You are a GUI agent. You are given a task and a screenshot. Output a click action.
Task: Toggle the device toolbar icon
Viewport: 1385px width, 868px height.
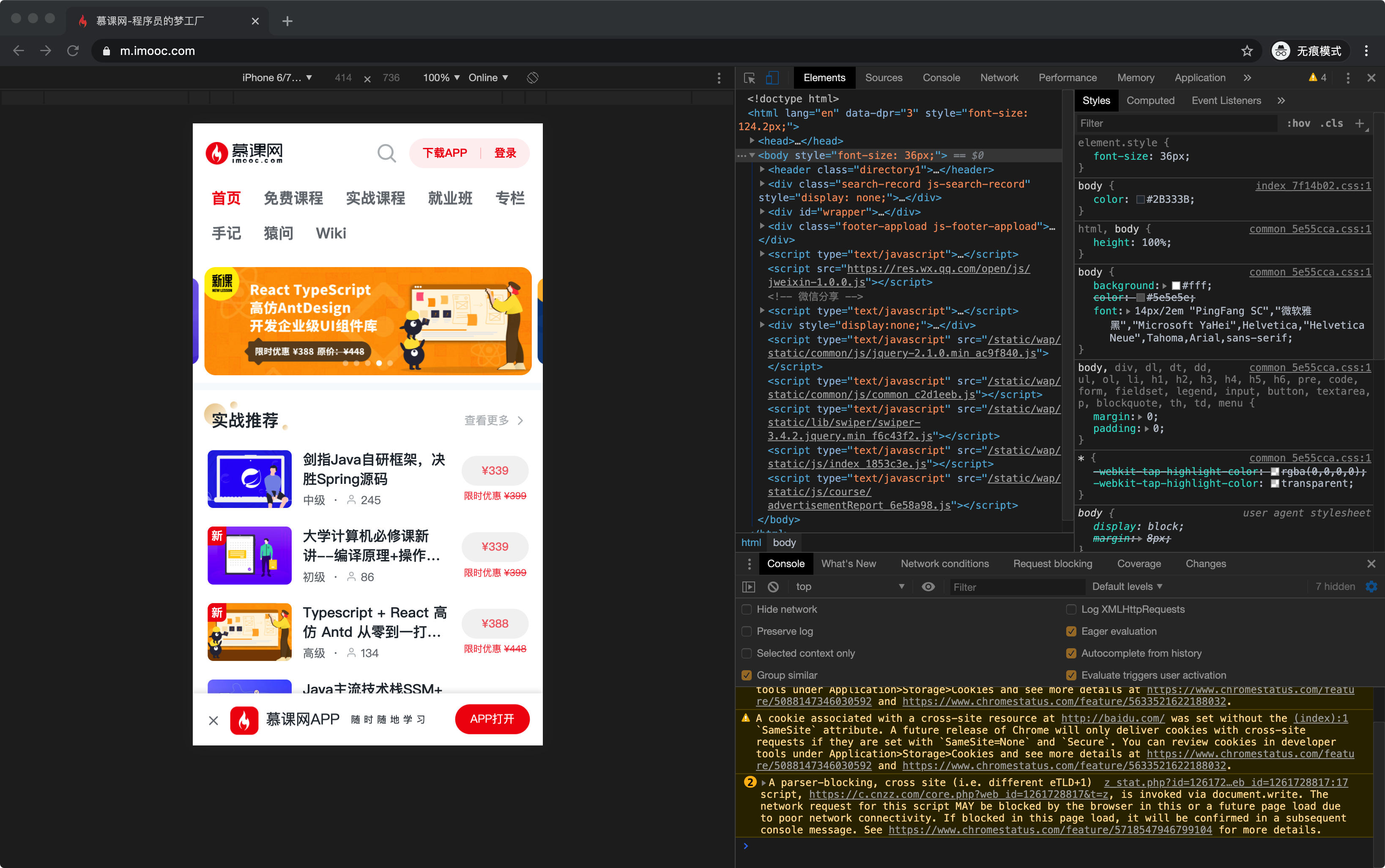(x=772, y=77)
